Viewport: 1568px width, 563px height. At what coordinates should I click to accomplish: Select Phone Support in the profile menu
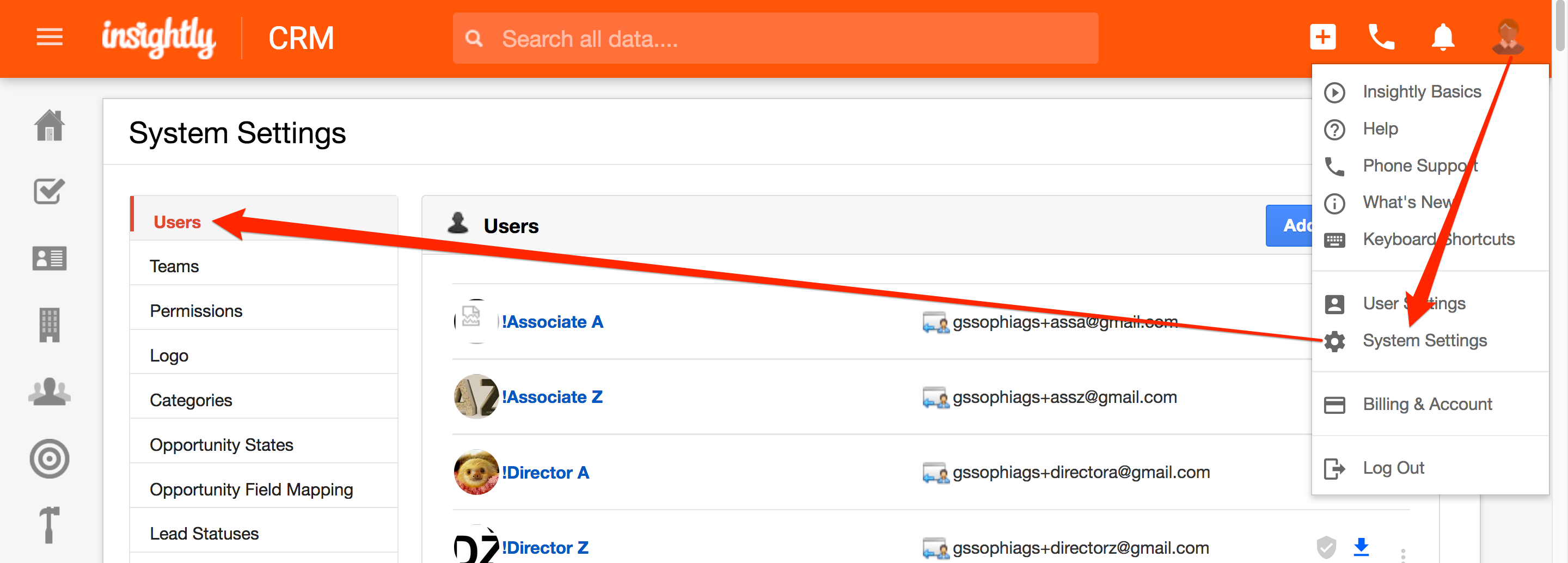click(x=1419, y=166)
